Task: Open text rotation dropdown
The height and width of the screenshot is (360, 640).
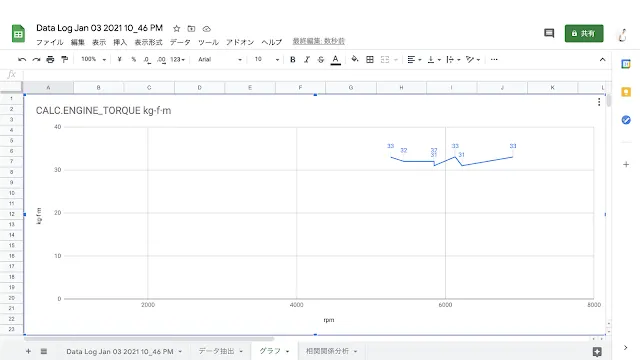Action: (473, 60)
